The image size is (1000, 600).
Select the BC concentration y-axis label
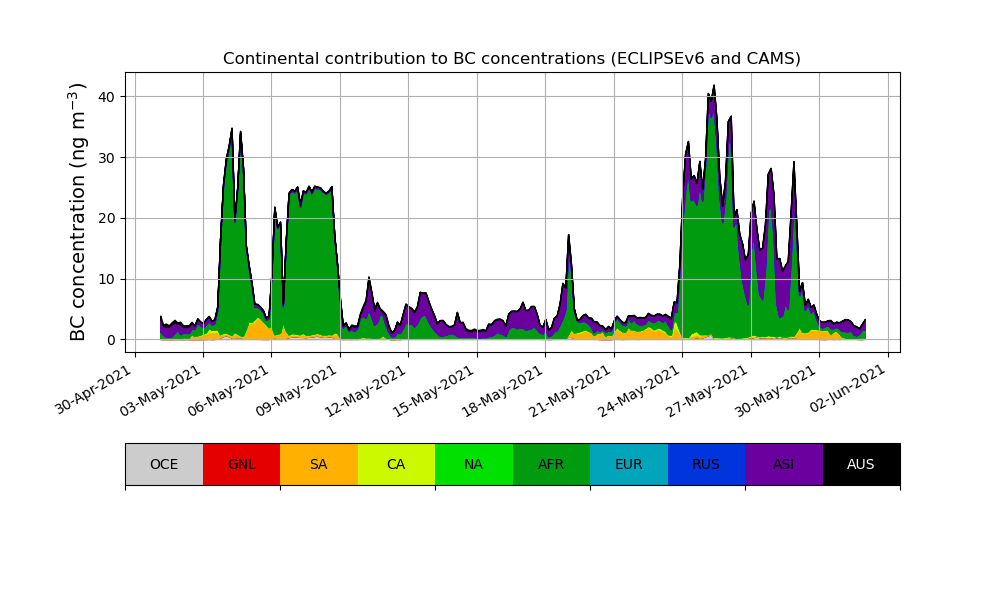(79, 212)
